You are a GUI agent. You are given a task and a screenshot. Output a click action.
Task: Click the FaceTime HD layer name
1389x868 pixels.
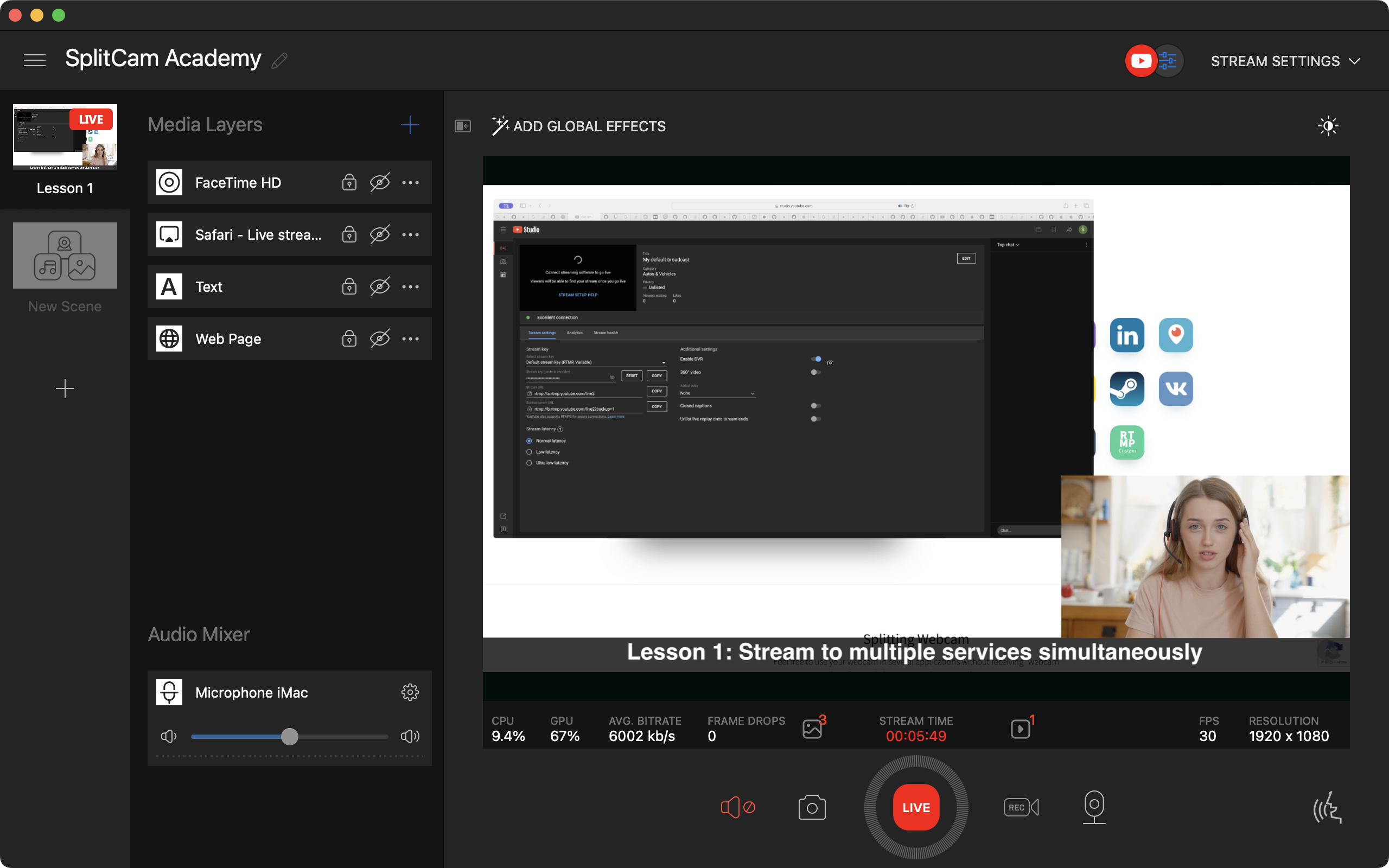(x=238, y=183)
